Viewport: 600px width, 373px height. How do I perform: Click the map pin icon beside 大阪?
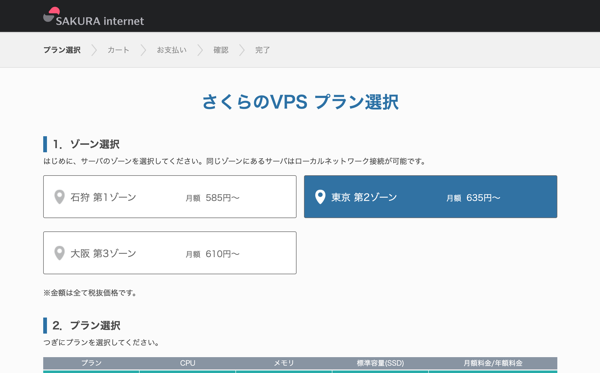point(59,253)
